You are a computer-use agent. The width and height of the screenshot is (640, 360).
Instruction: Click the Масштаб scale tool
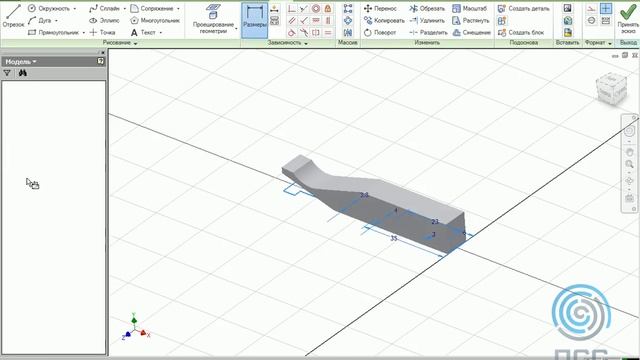[470, 8]
